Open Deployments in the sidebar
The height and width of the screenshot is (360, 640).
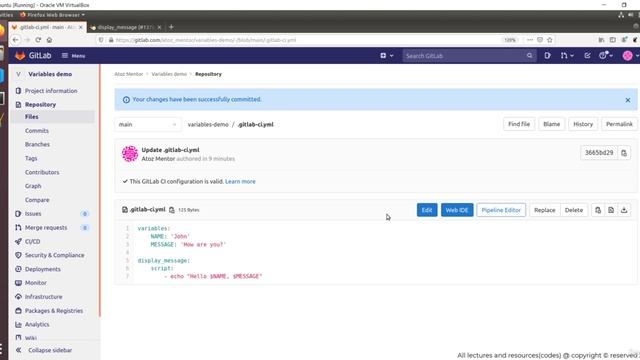pos(42,269)
